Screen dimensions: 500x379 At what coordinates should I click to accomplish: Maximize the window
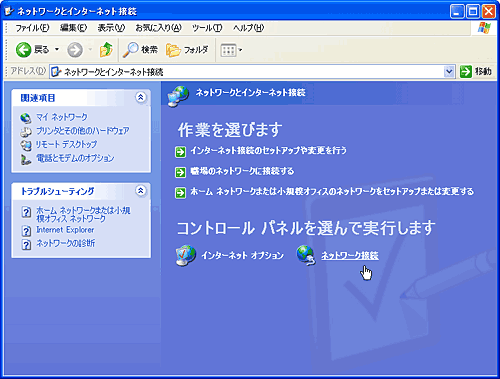point(473,12)
